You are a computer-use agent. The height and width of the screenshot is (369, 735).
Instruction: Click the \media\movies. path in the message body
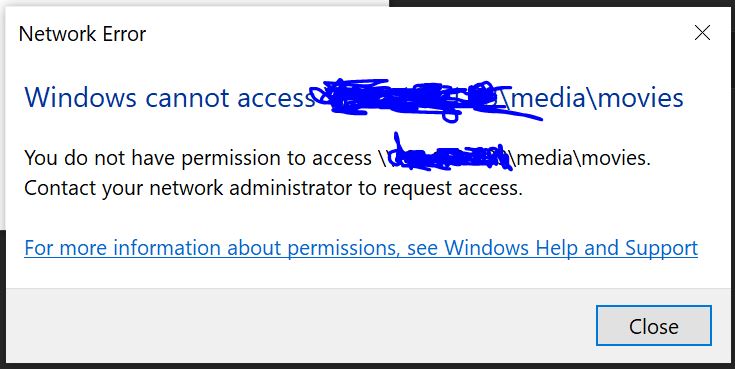[581, 158]
